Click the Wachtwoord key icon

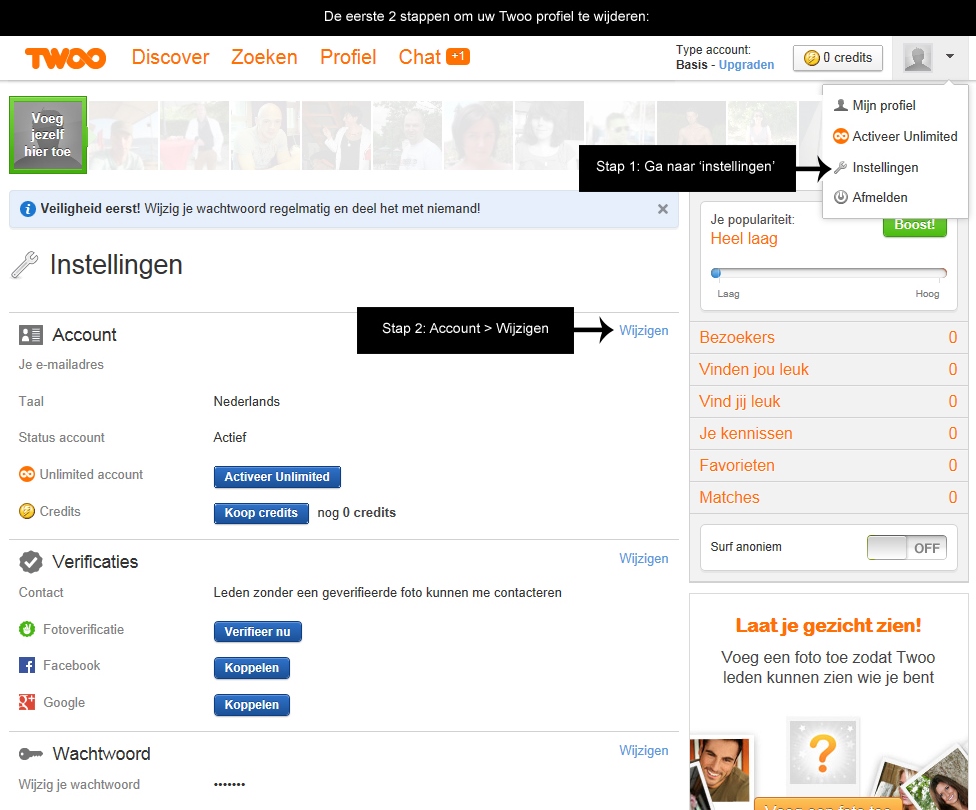(x=30, y=754)
